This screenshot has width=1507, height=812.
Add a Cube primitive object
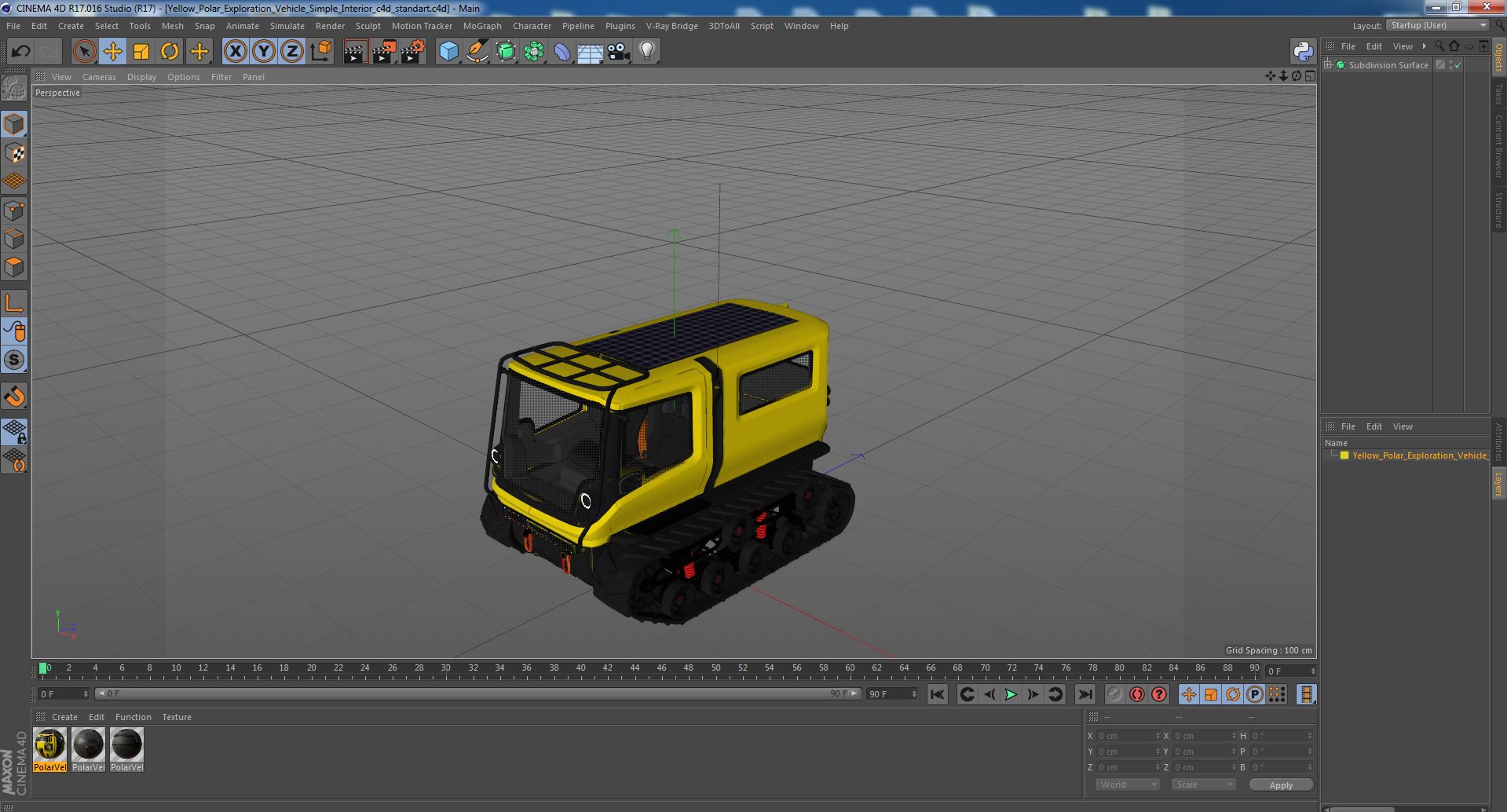tap(448, 52)
